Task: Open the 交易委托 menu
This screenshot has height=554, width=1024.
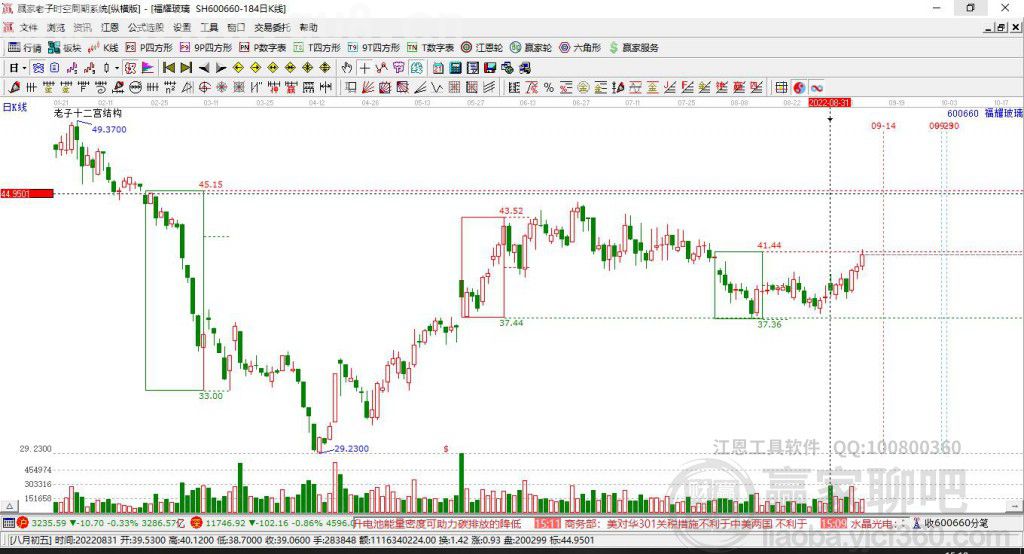Action: (272, 27)
